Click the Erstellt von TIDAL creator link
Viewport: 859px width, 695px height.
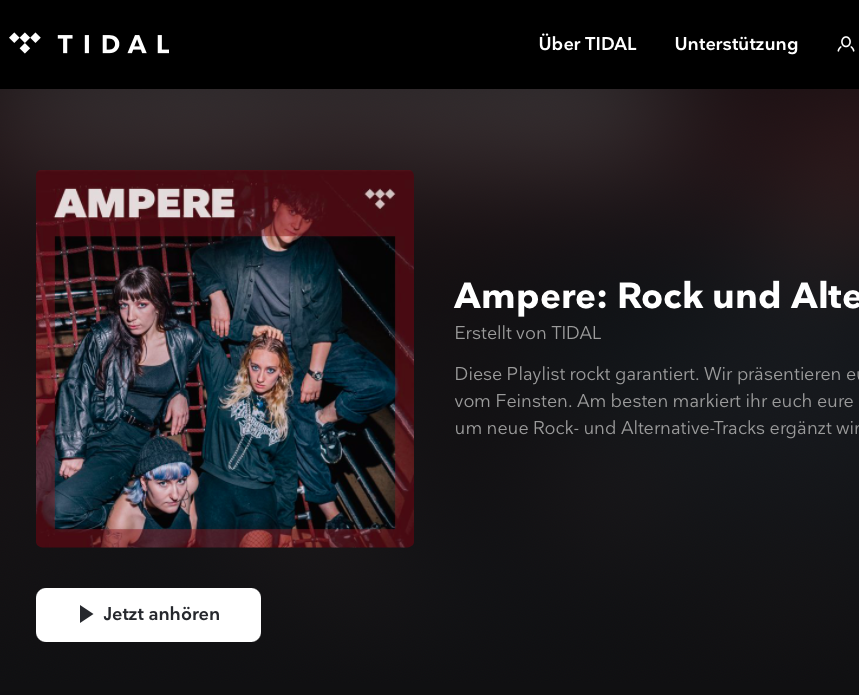pyautogui.click(x=528, y=333)
